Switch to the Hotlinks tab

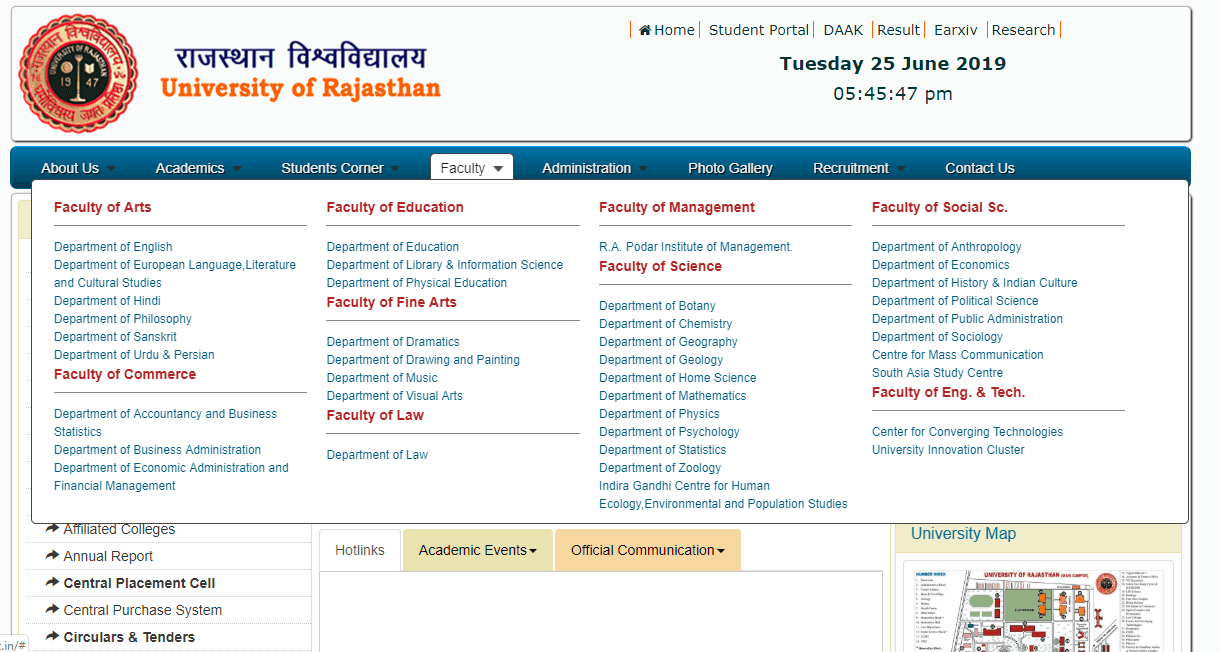(x=360, y=550)
